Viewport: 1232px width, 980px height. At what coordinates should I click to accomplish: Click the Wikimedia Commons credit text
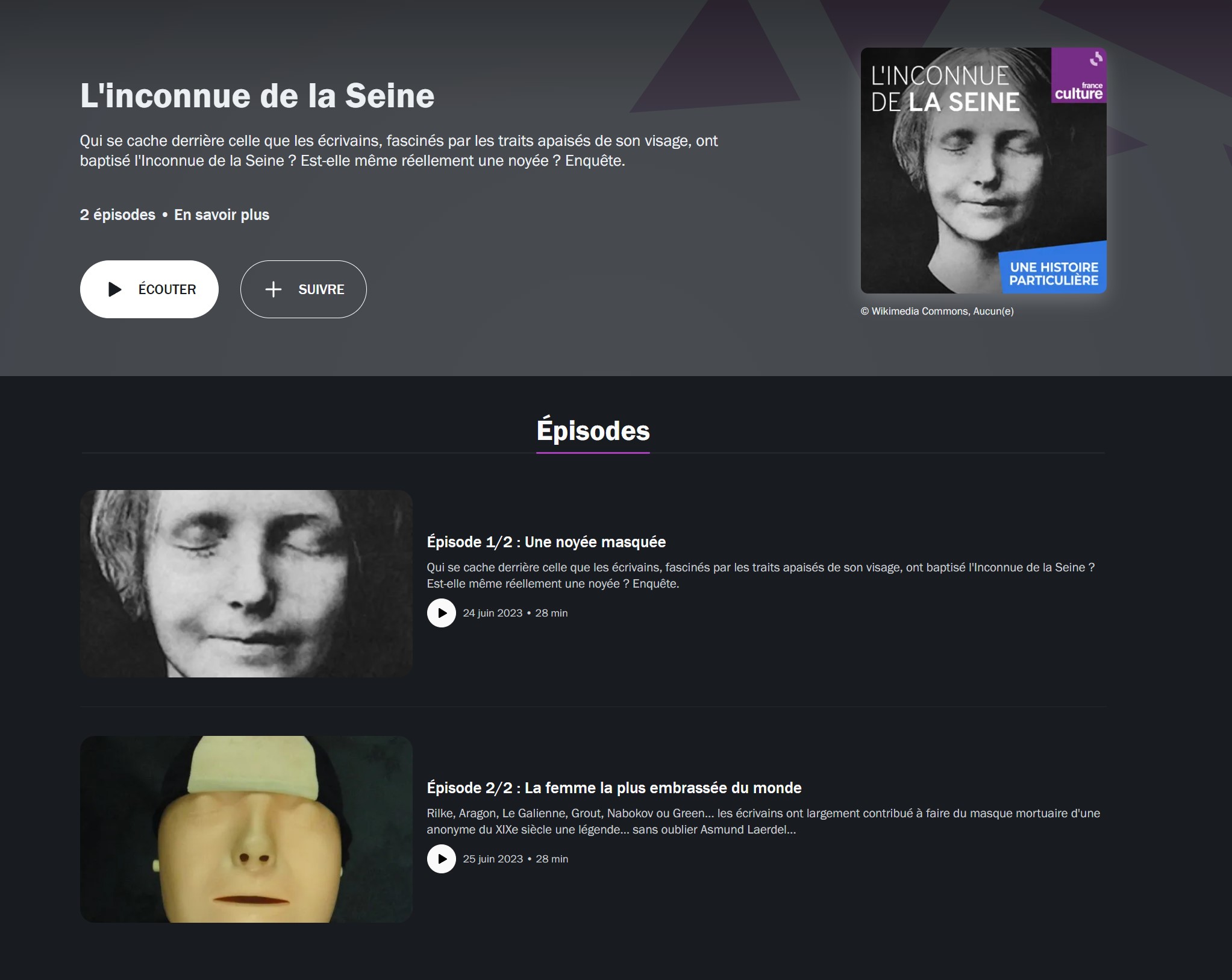tap(937, 312)
